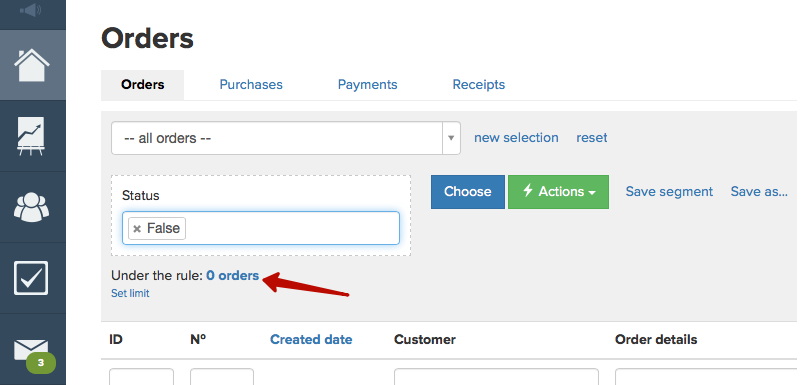Open the home icon in sidebar
Viewport: 807px width, 385px height.
pyautogui.click(x=32, y=65)
